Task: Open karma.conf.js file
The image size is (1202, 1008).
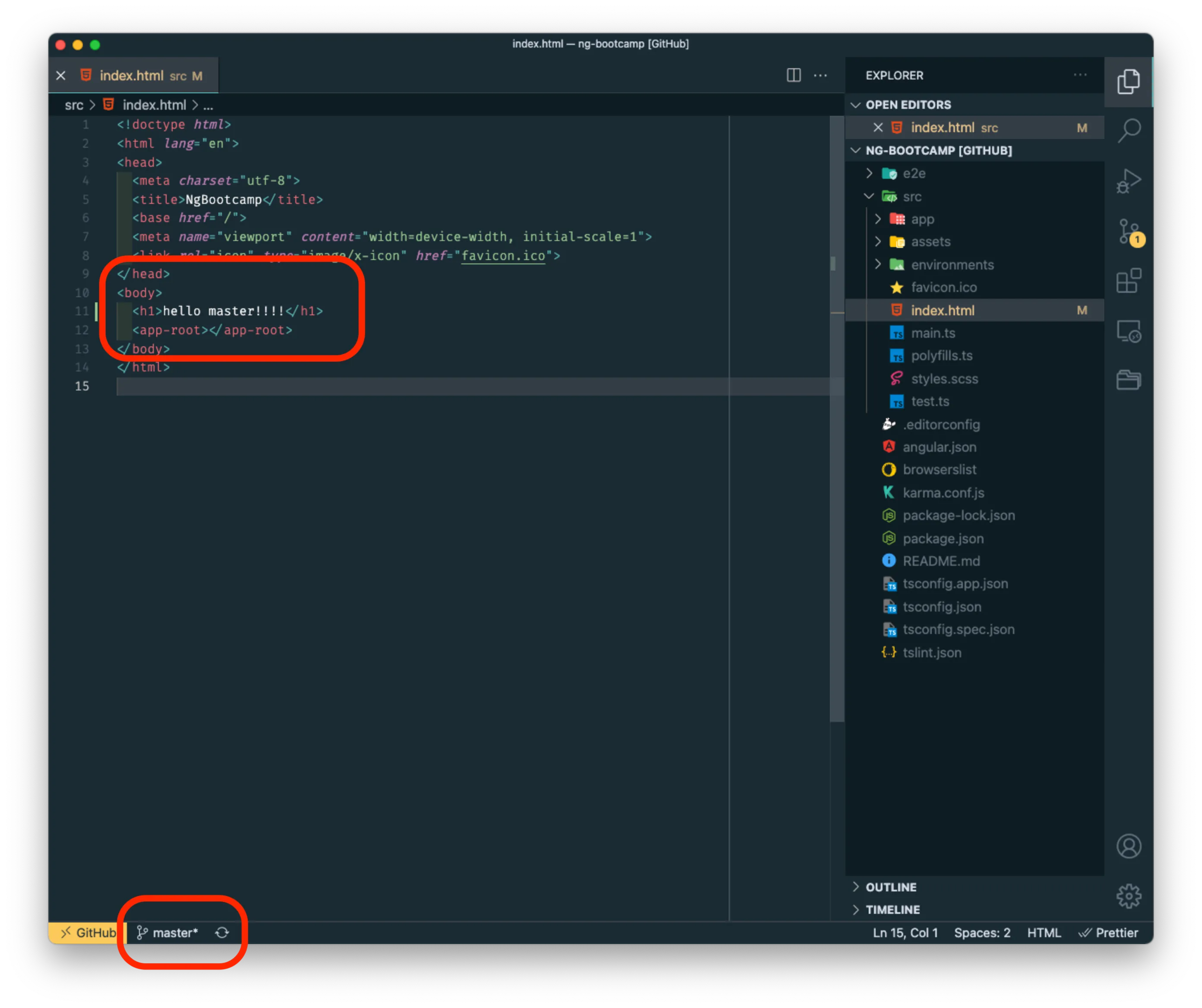Action: 974,493
